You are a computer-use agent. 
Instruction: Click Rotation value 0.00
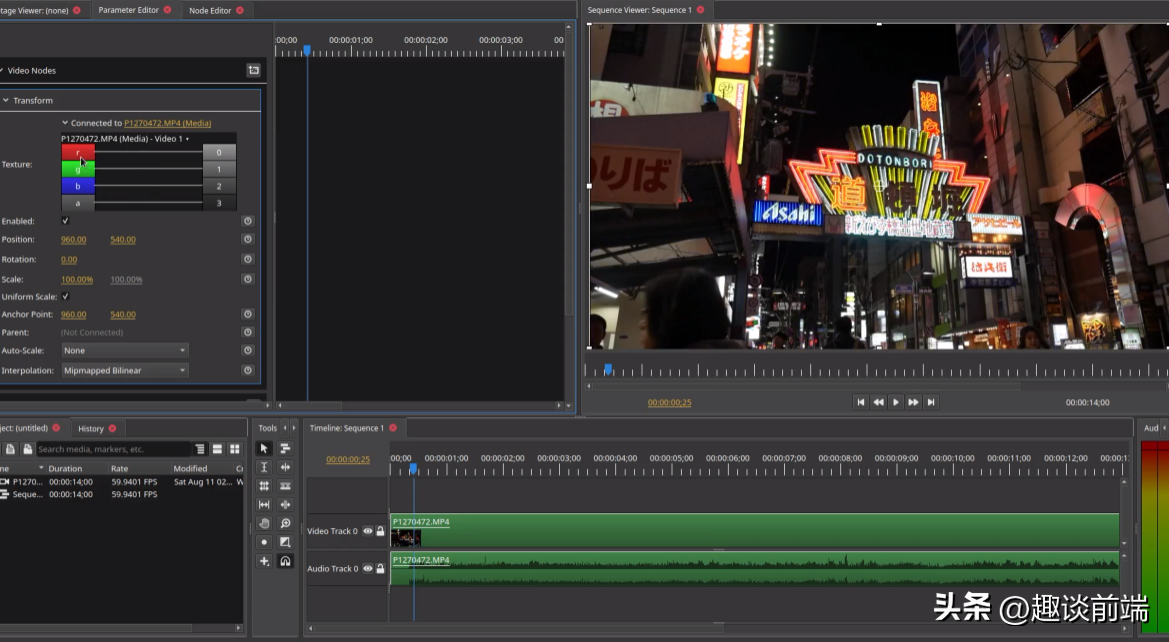point(69,259)
